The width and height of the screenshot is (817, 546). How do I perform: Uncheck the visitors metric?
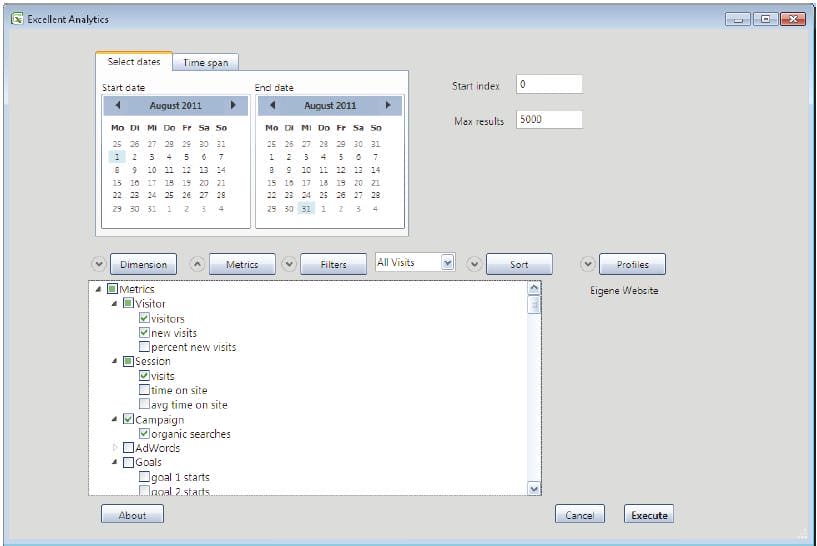tap(144, 318)
